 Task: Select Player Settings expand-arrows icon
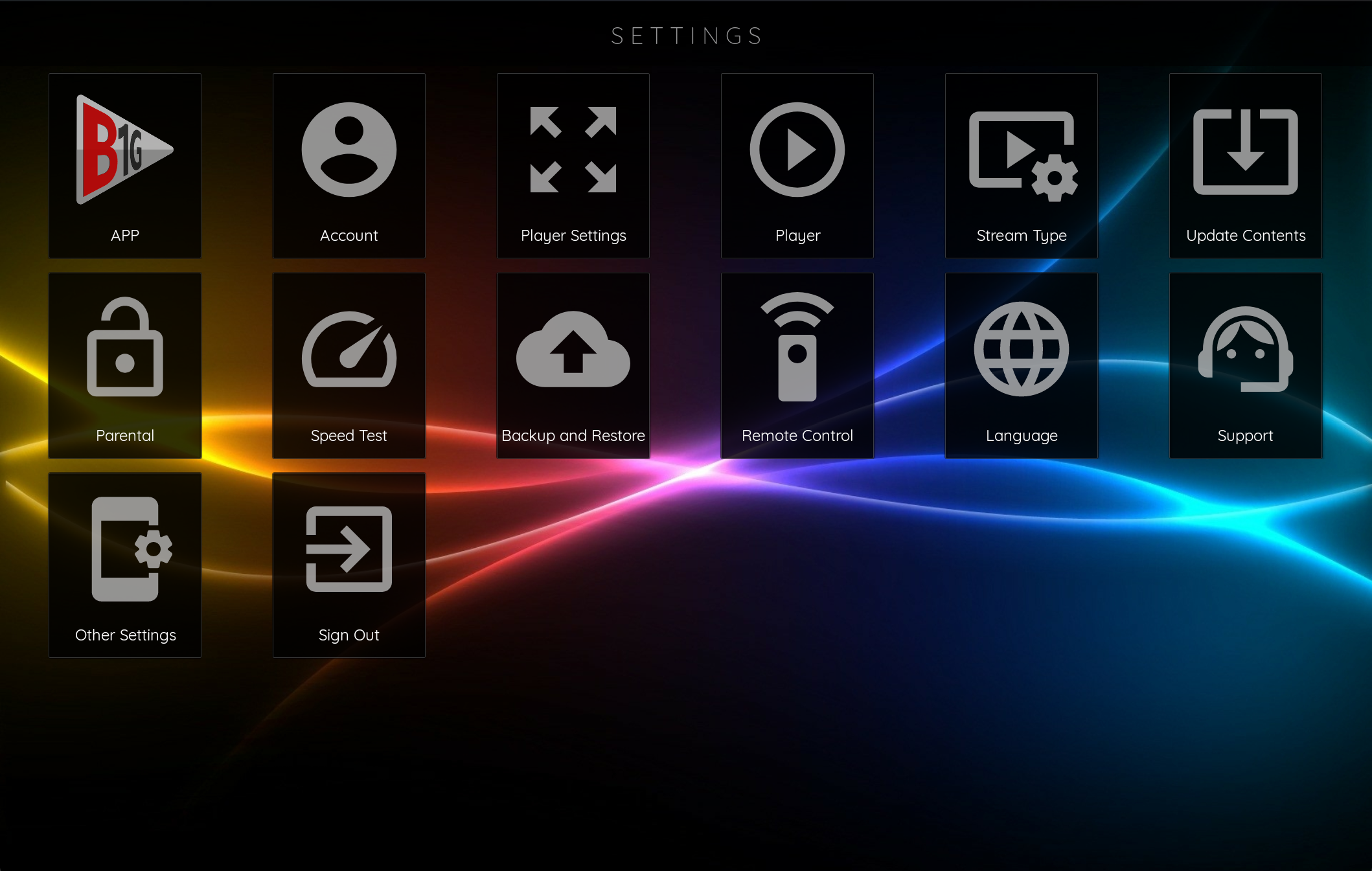tap(573, 150)
